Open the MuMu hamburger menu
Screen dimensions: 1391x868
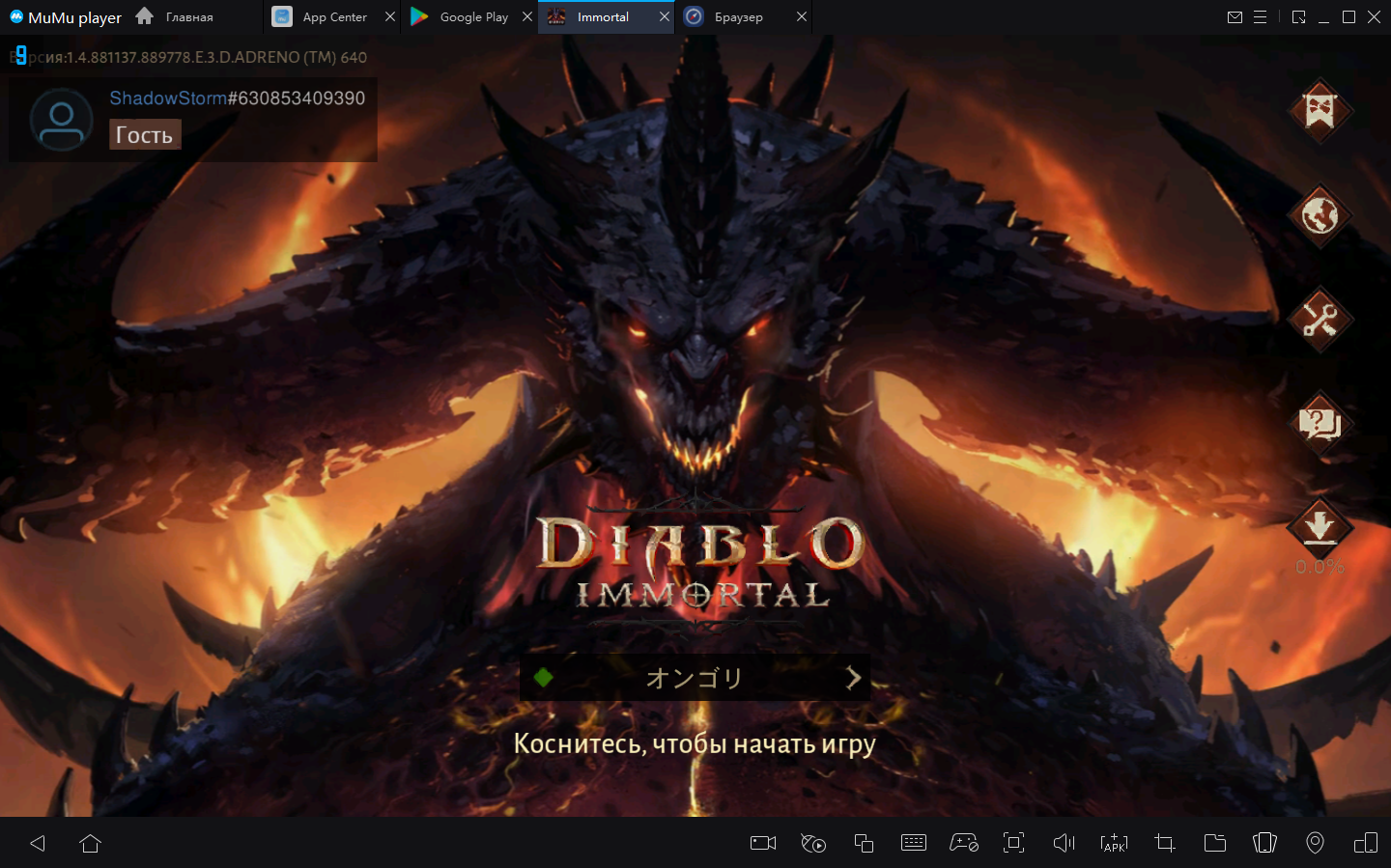coord(1260,17)
